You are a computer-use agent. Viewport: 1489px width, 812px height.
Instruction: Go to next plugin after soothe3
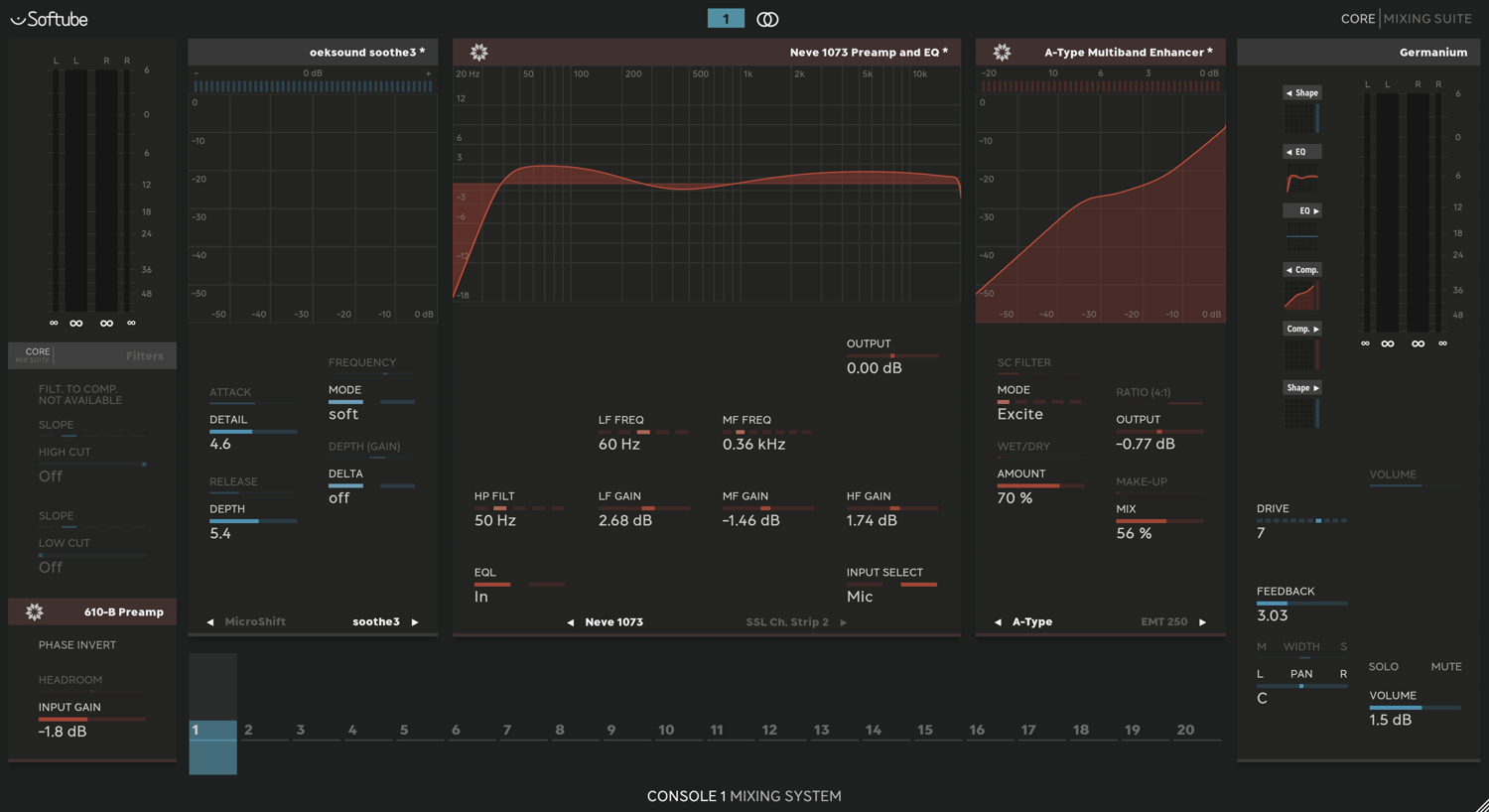[x=415, y=622]
